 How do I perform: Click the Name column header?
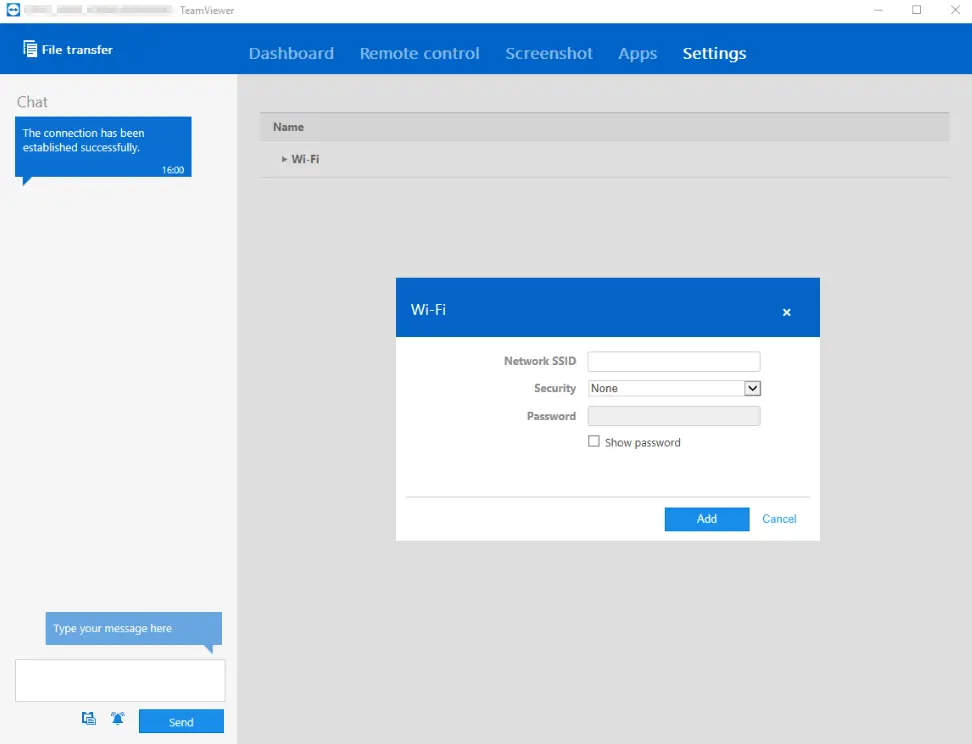tap(288, 127)
